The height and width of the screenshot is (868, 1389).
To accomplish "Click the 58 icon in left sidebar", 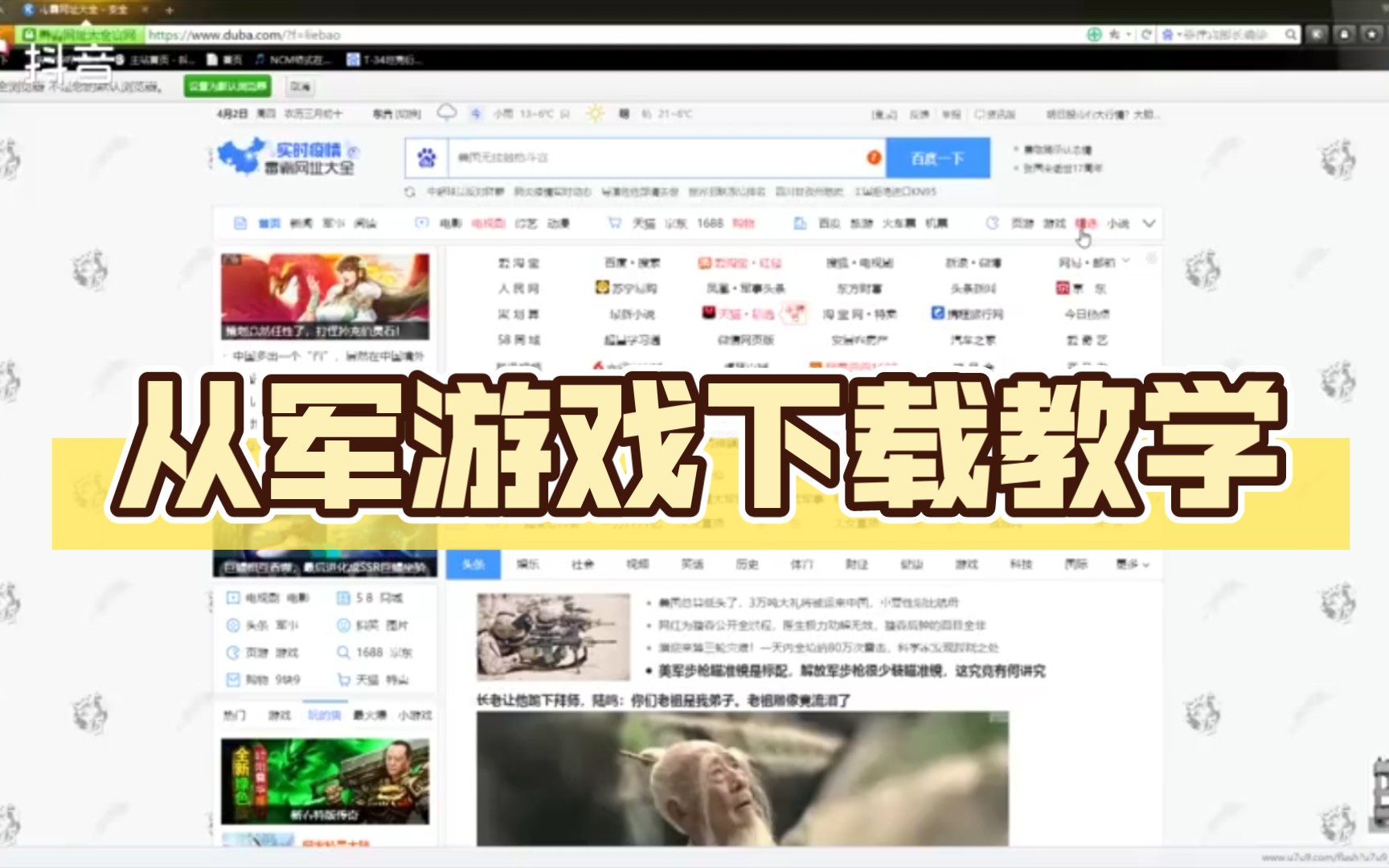I will point(343,598).
